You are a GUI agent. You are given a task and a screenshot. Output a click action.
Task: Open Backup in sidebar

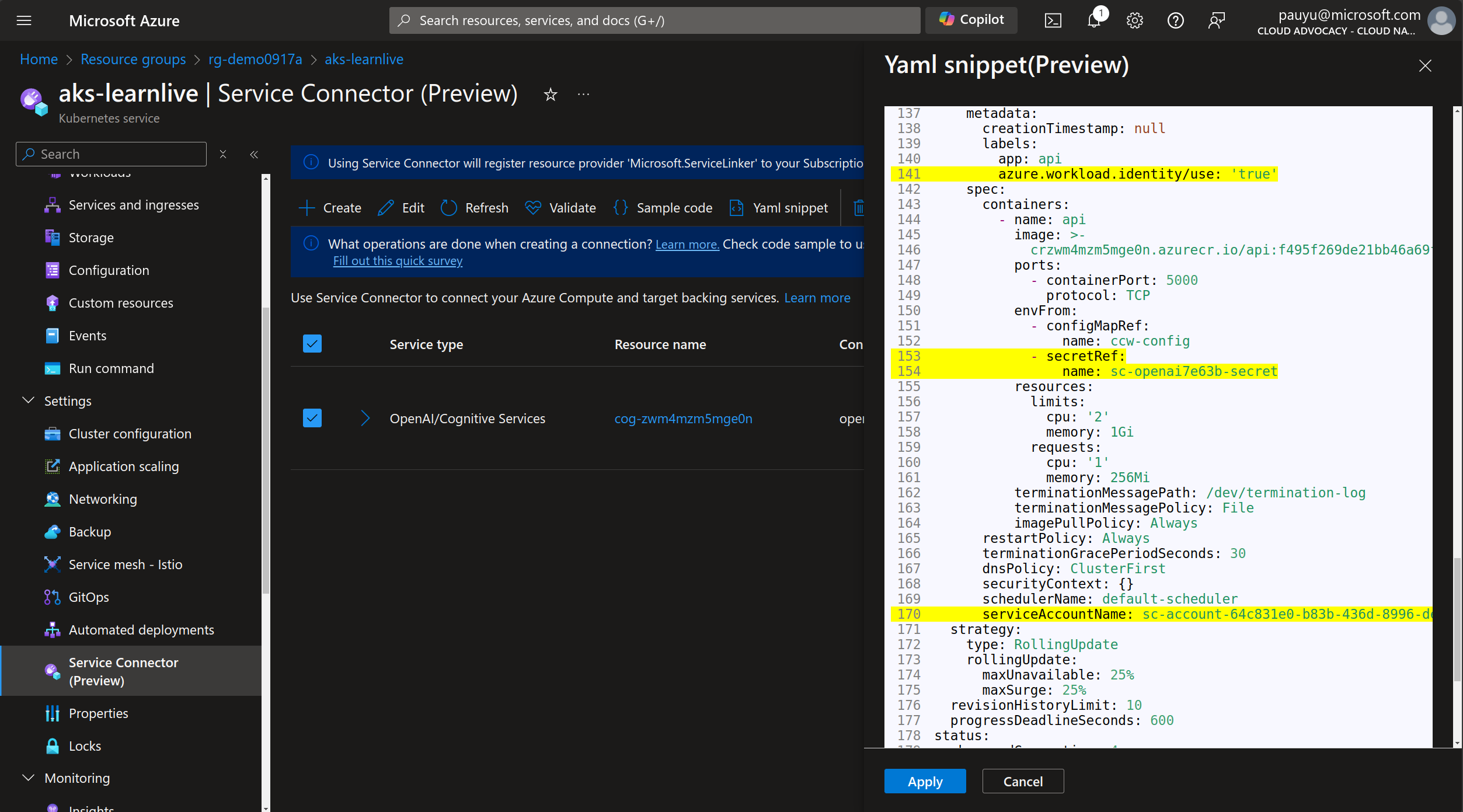click(90, 532)
